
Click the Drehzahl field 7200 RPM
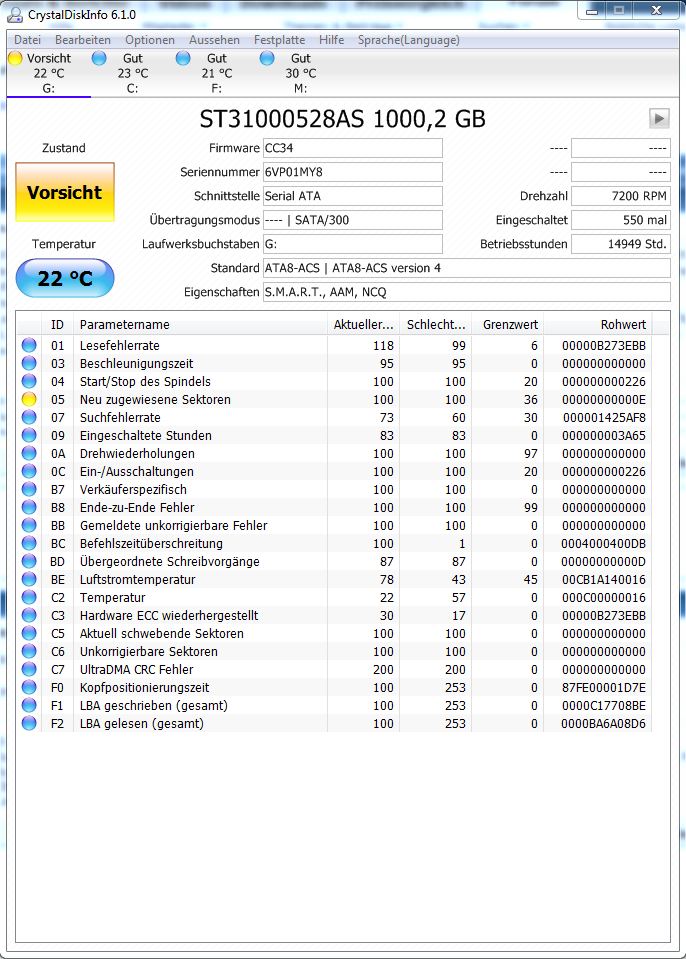pyautogui.click(x=621, y=196)
